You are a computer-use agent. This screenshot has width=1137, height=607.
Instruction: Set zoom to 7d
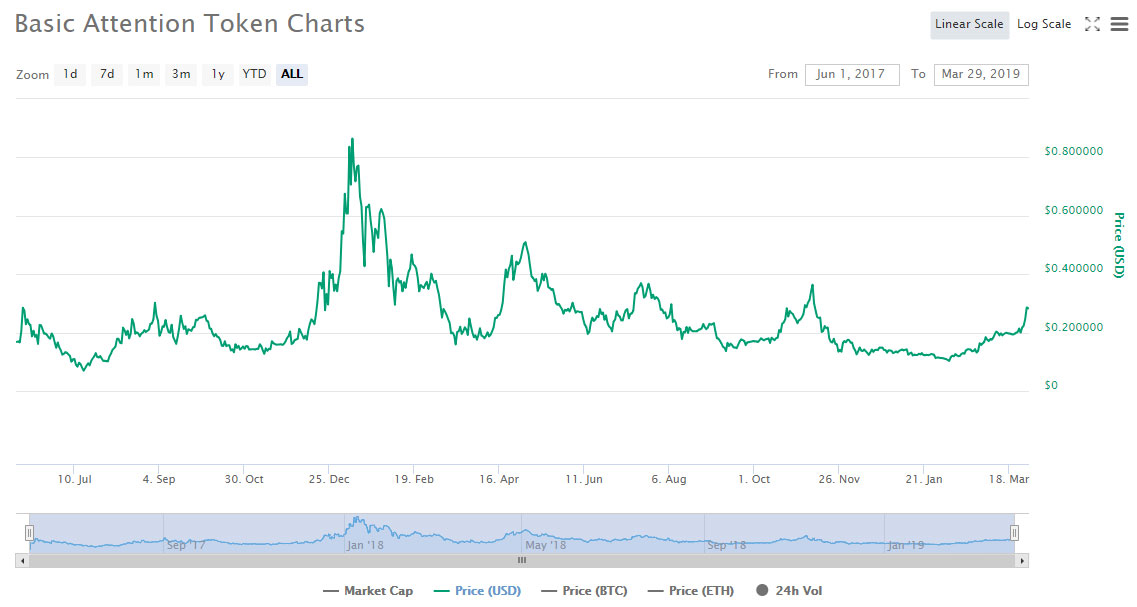107,74
